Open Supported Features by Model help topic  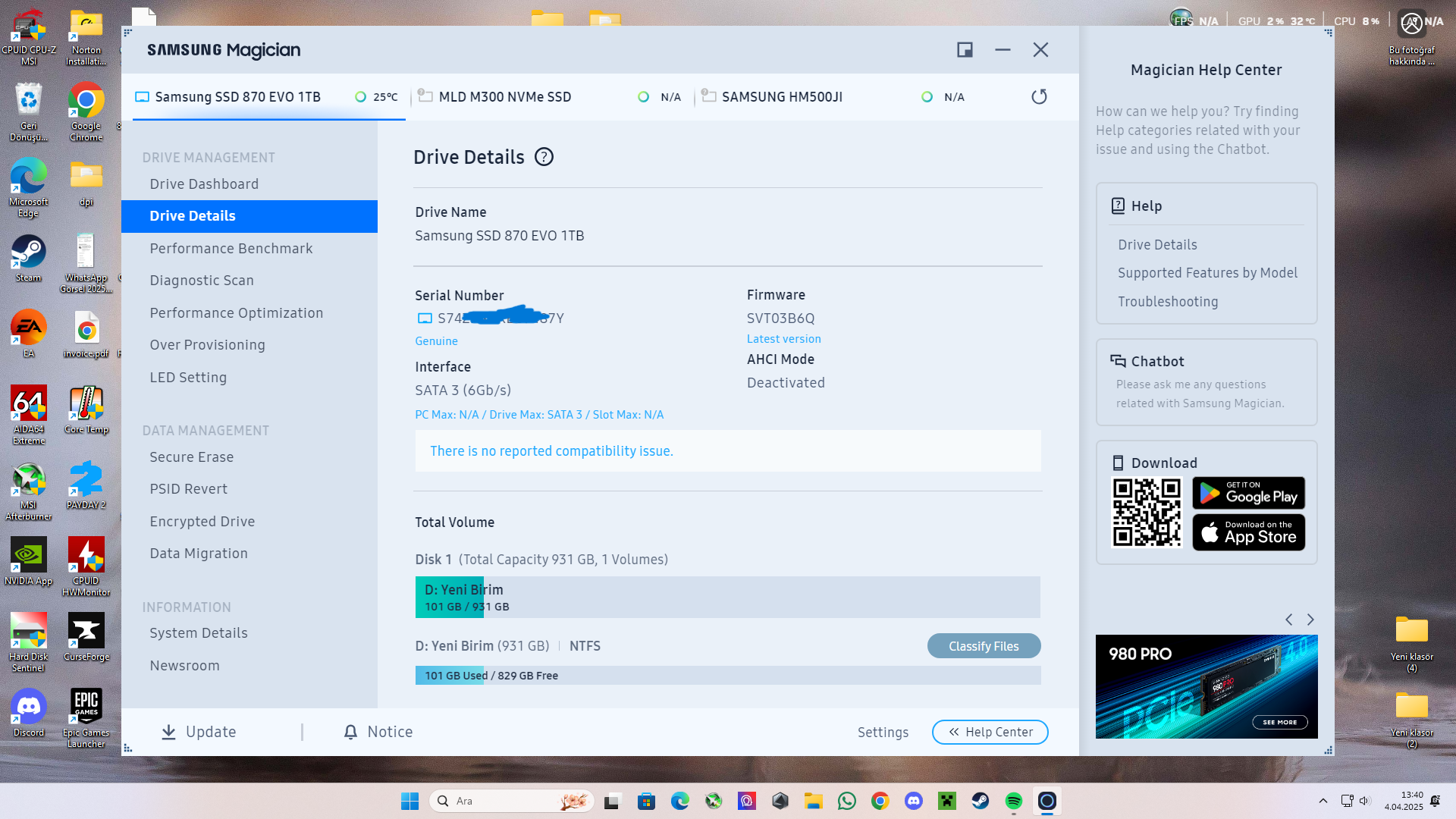point(1207,273)
